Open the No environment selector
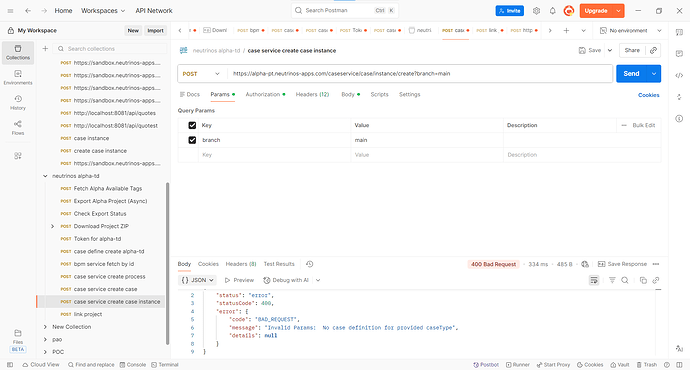Screen dimensions: 690x370 click(x=631, y=30)
